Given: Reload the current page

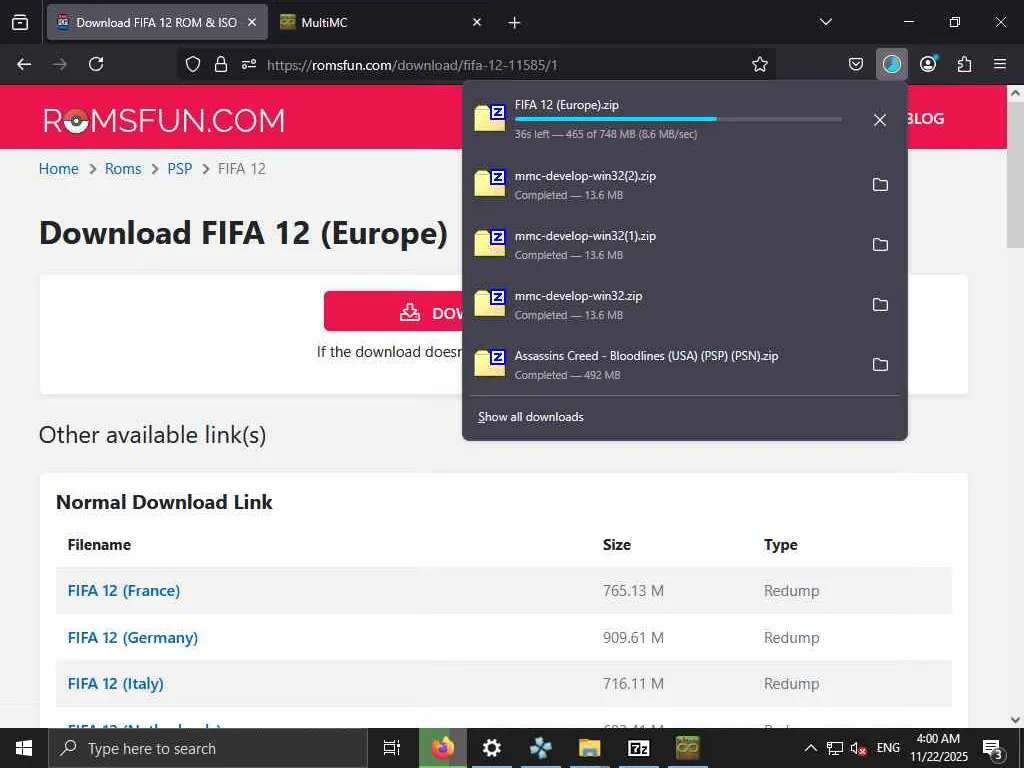Looking at the screenshot, I should point(96,64).
